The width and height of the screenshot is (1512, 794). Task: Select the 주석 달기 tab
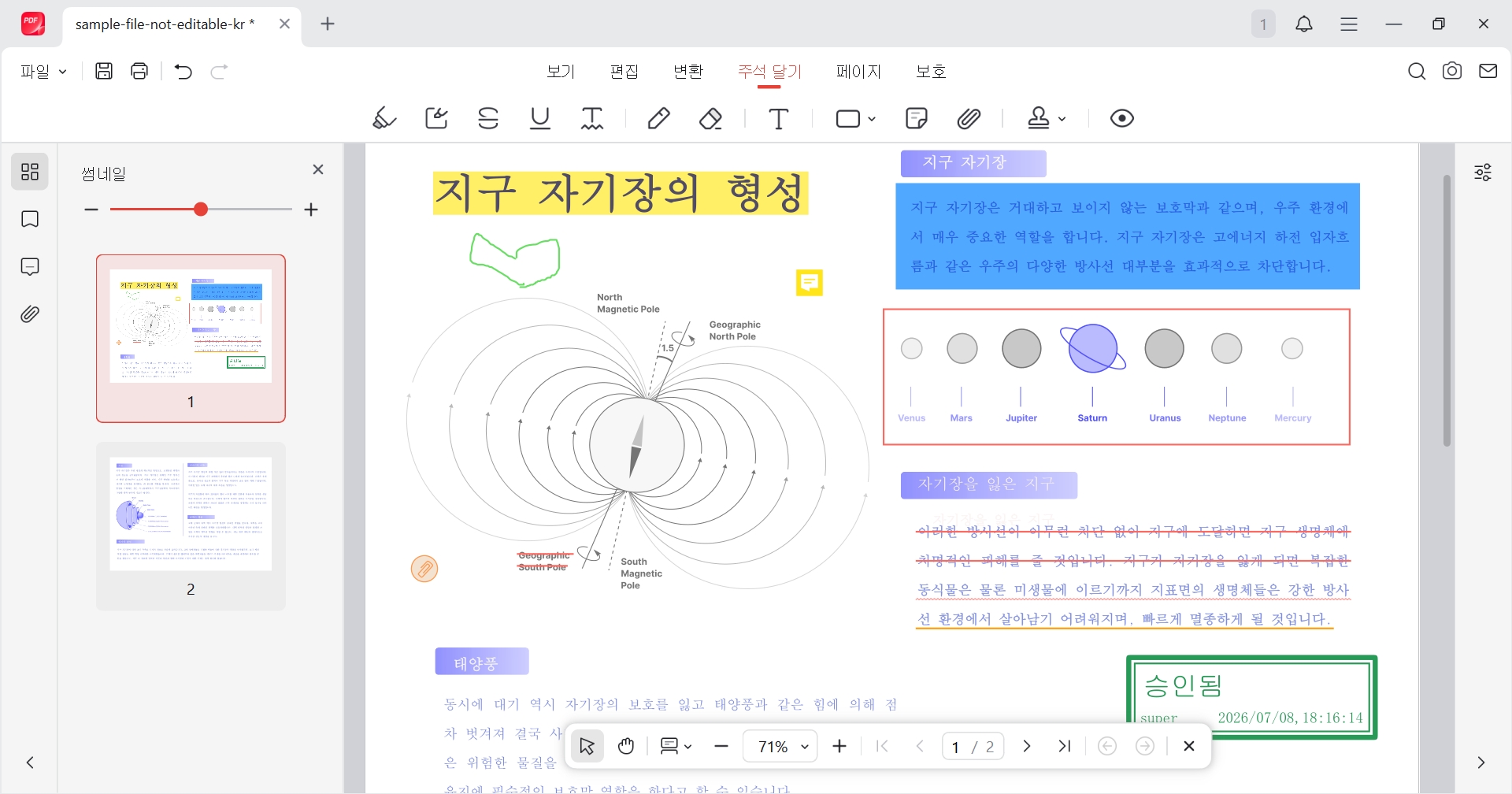point(769,71)
